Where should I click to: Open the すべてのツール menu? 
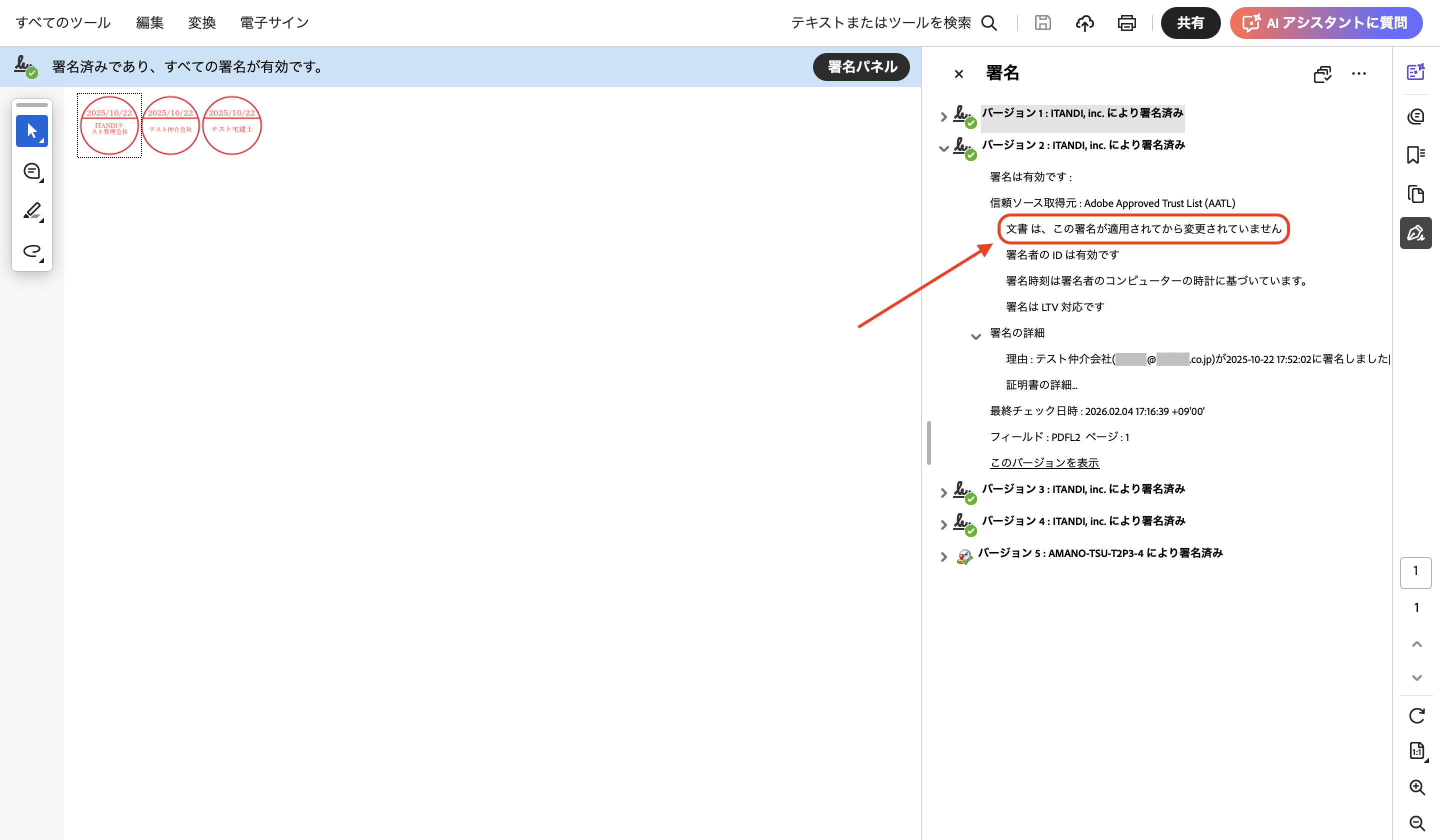pos(63,23)
